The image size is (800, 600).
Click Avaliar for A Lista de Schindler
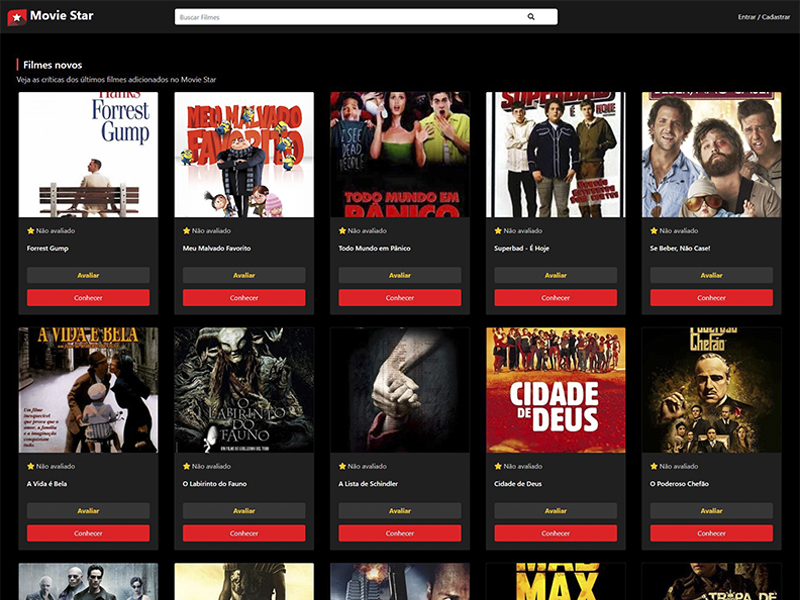[400, 511]
